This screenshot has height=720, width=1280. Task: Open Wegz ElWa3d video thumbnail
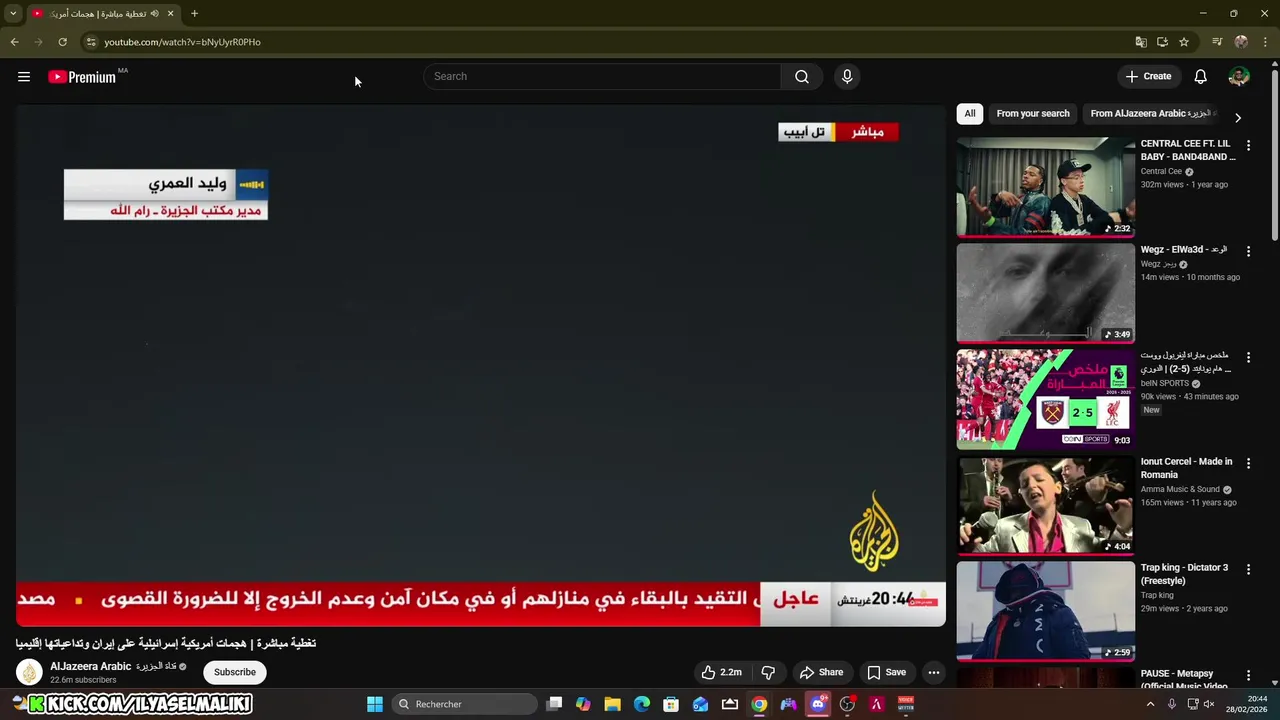(1046, 293)
